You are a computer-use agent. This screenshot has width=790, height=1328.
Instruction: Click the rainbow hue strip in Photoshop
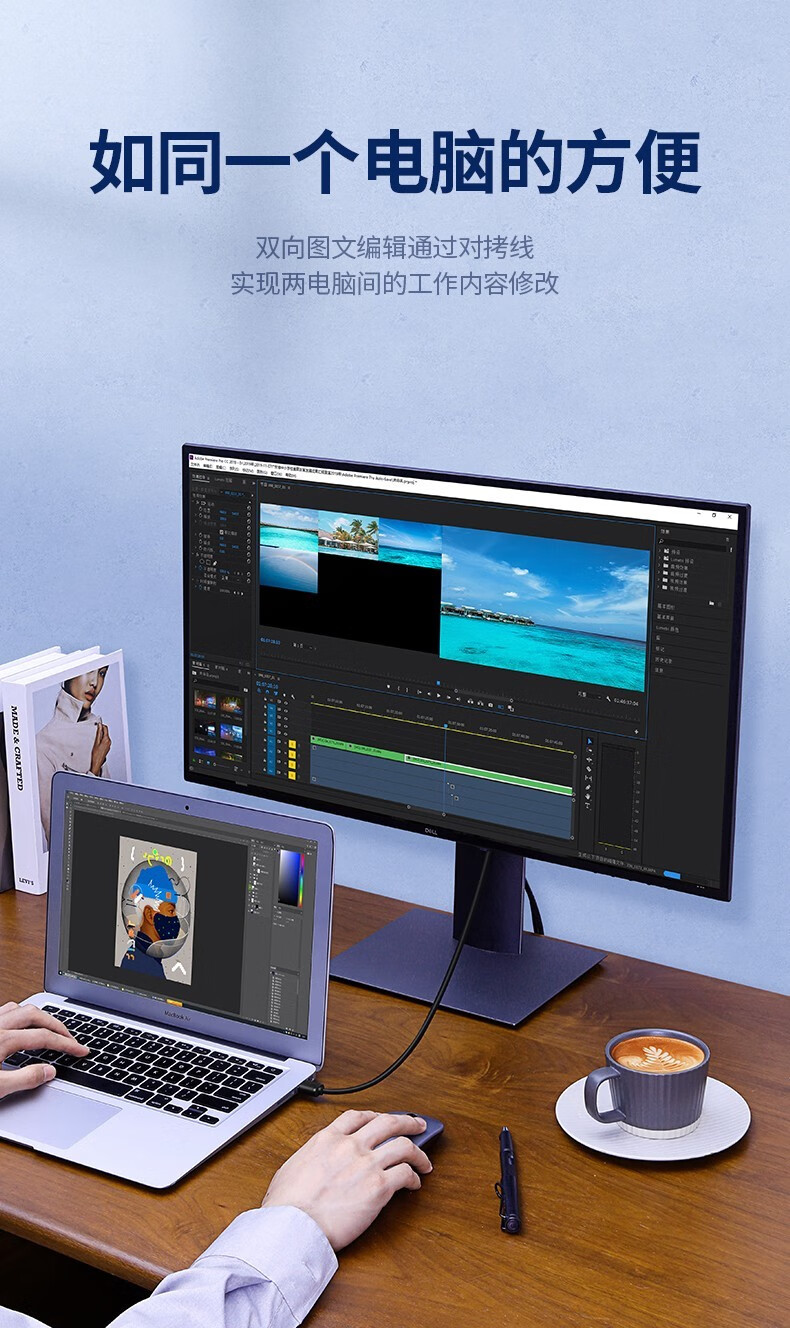point(302,880)
